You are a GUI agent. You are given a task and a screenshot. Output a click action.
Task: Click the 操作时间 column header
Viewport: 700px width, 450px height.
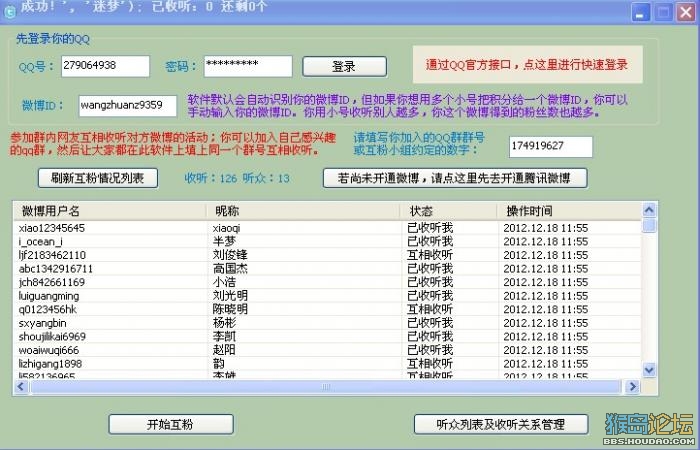(x=569, y=211)
